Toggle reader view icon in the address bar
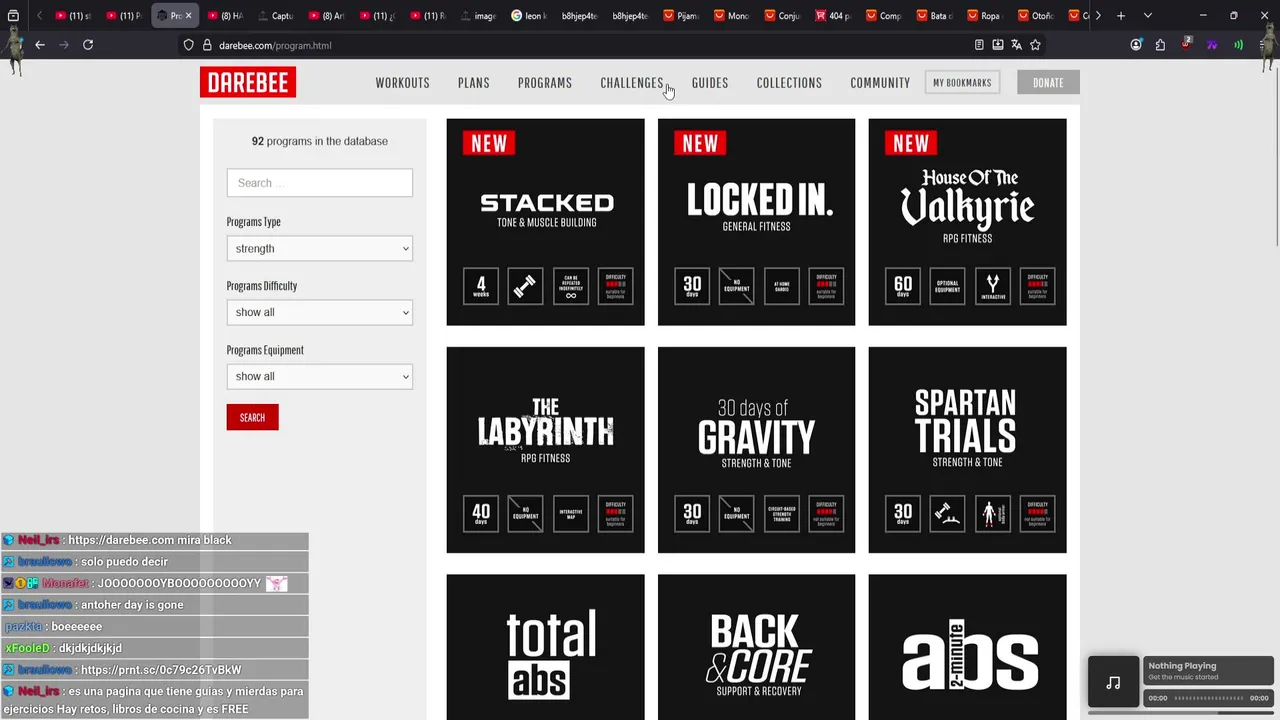 tap(979, 45)
